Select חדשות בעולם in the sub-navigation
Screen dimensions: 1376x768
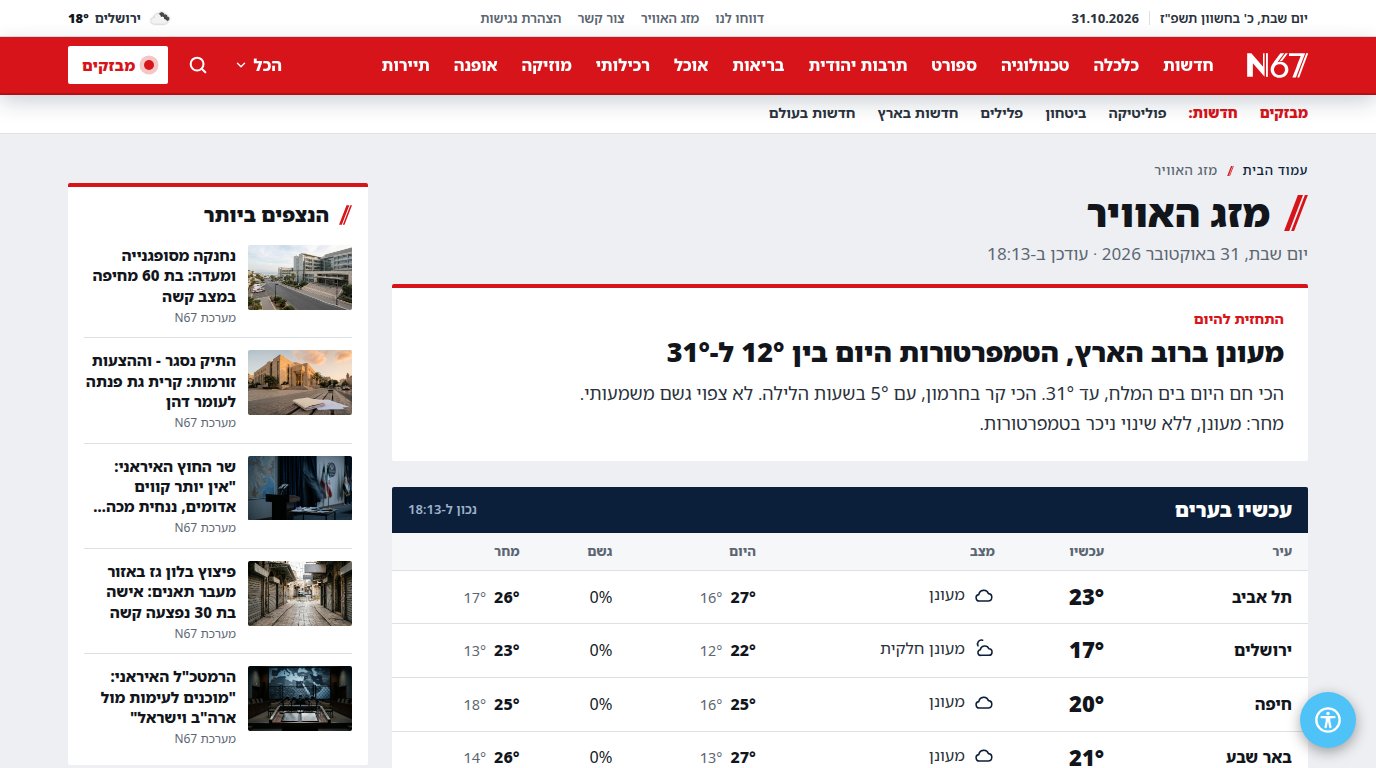[812, 113]
